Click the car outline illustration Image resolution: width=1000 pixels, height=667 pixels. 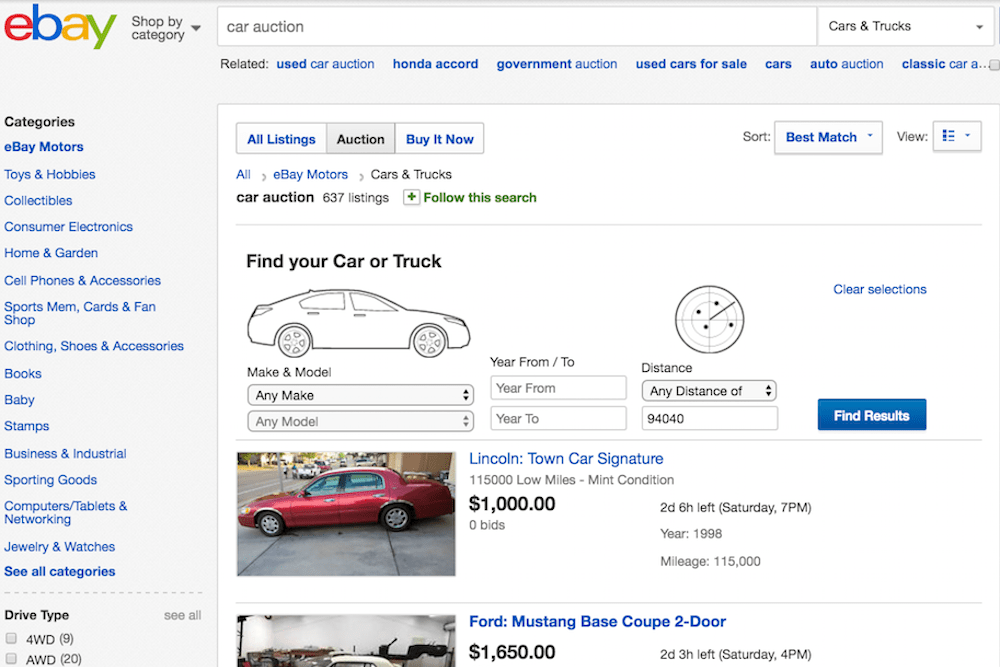click(x=358, y=323)
